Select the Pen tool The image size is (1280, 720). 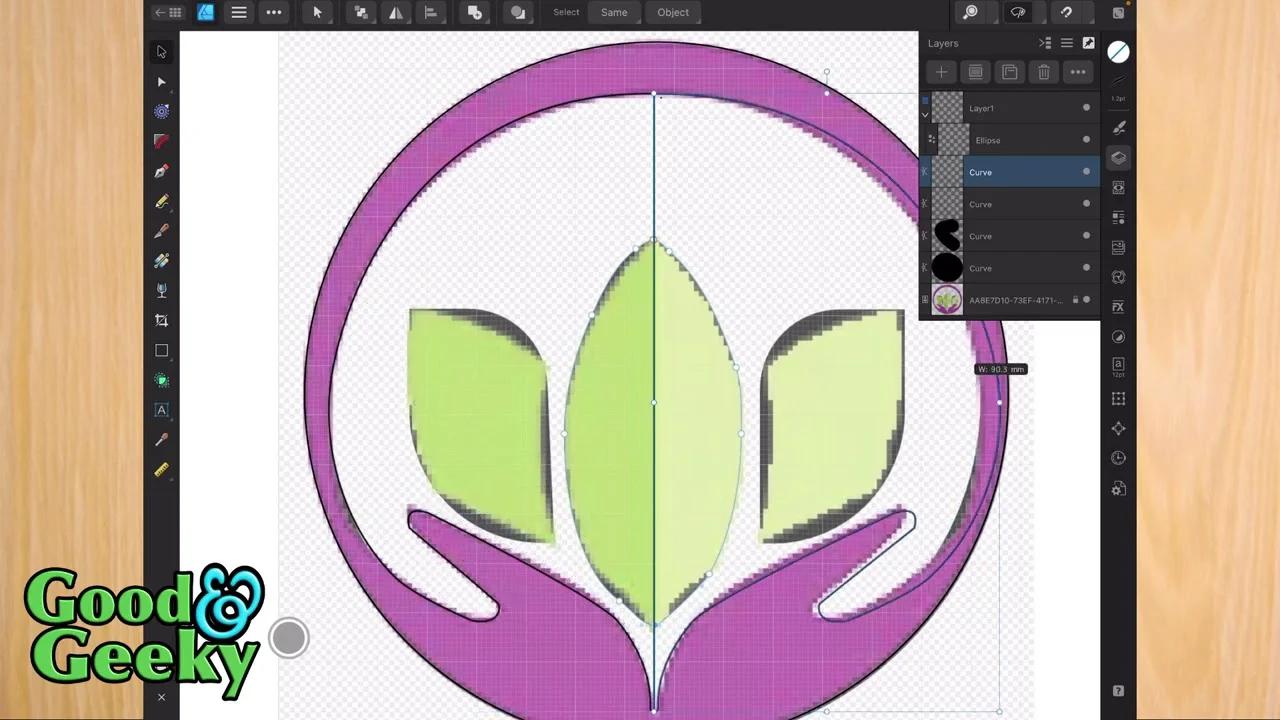tap(161, 171)
